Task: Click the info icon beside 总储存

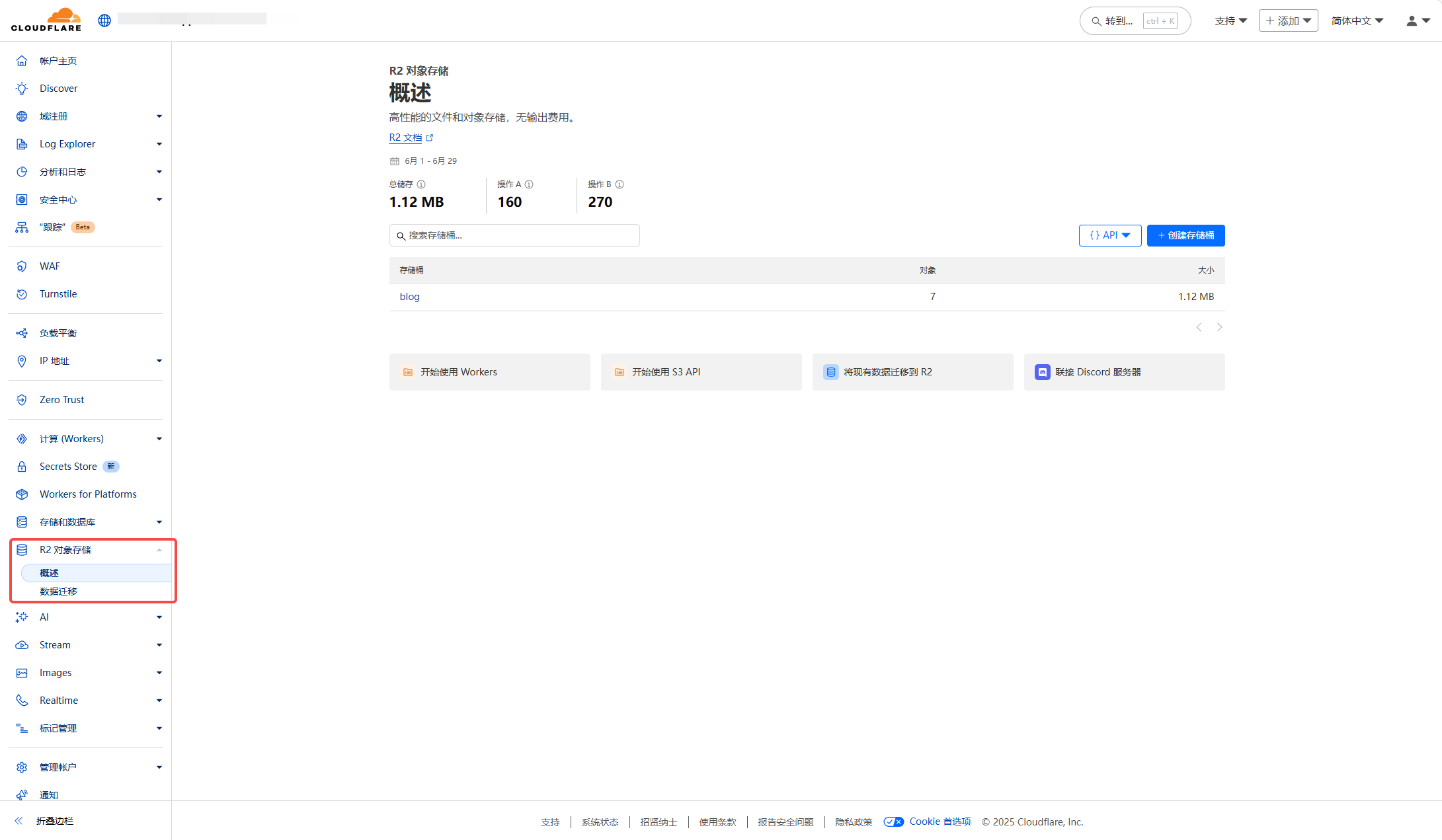Action: 421,184
